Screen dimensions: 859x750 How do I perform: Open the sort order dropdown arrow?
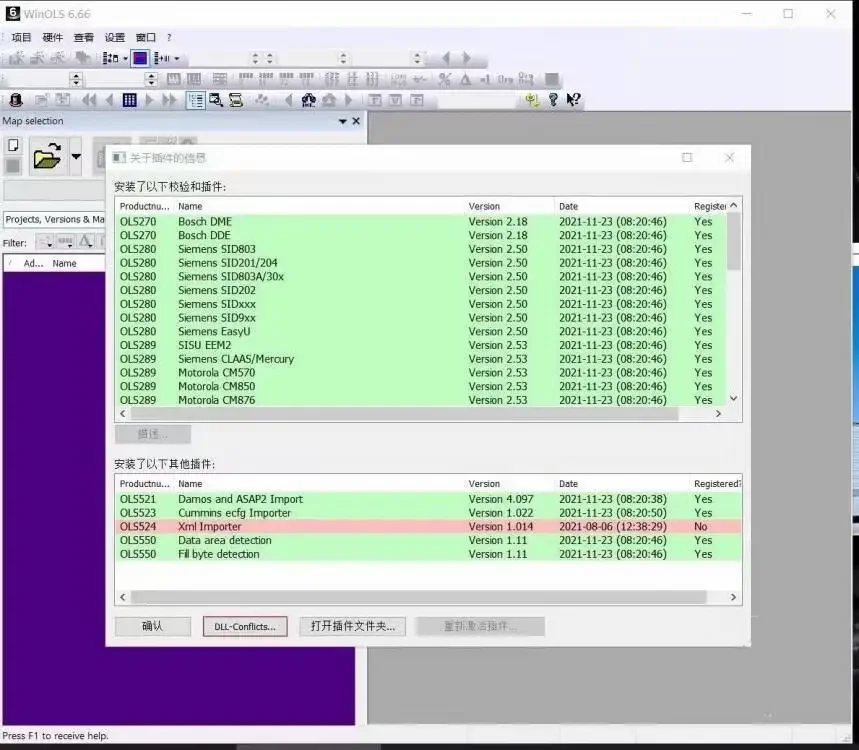[125, 58]
